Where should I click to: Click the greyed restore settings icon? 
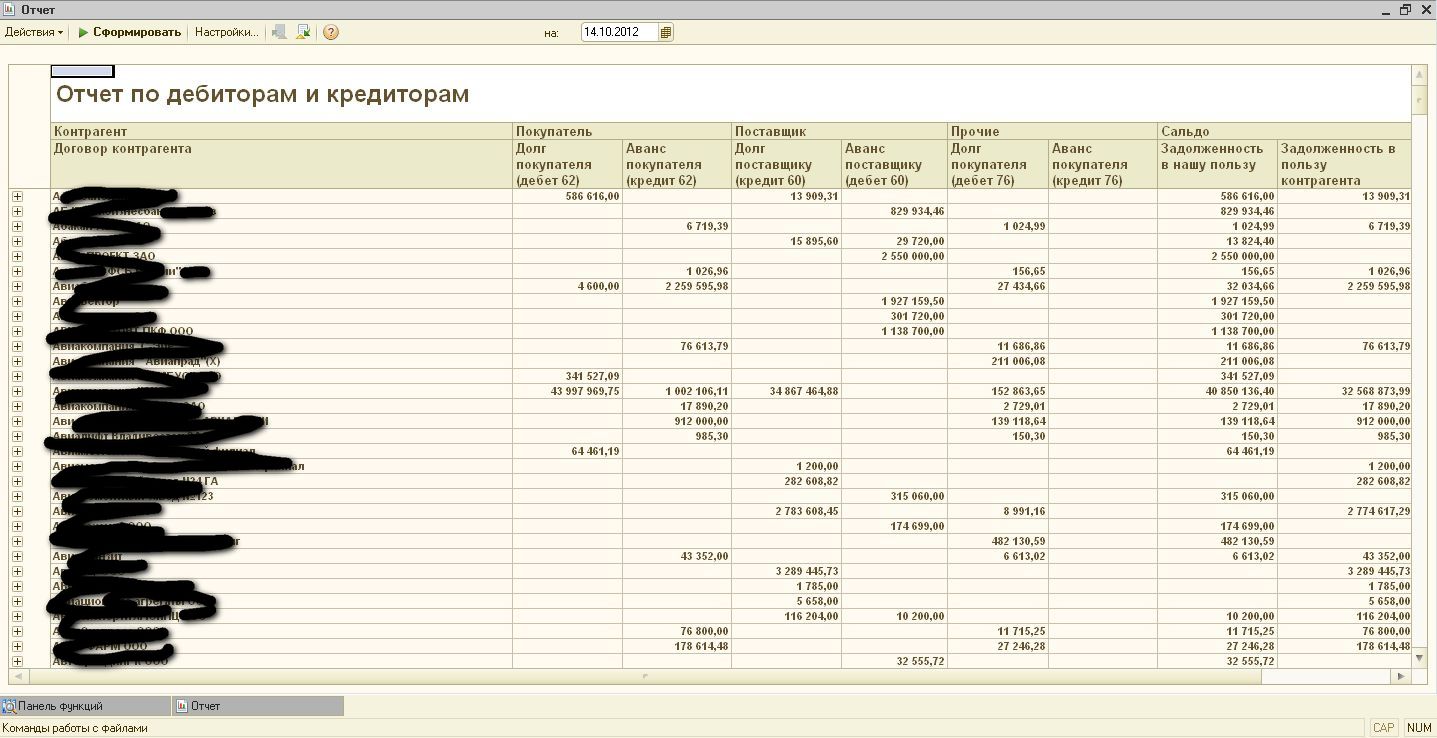point(279,32)
